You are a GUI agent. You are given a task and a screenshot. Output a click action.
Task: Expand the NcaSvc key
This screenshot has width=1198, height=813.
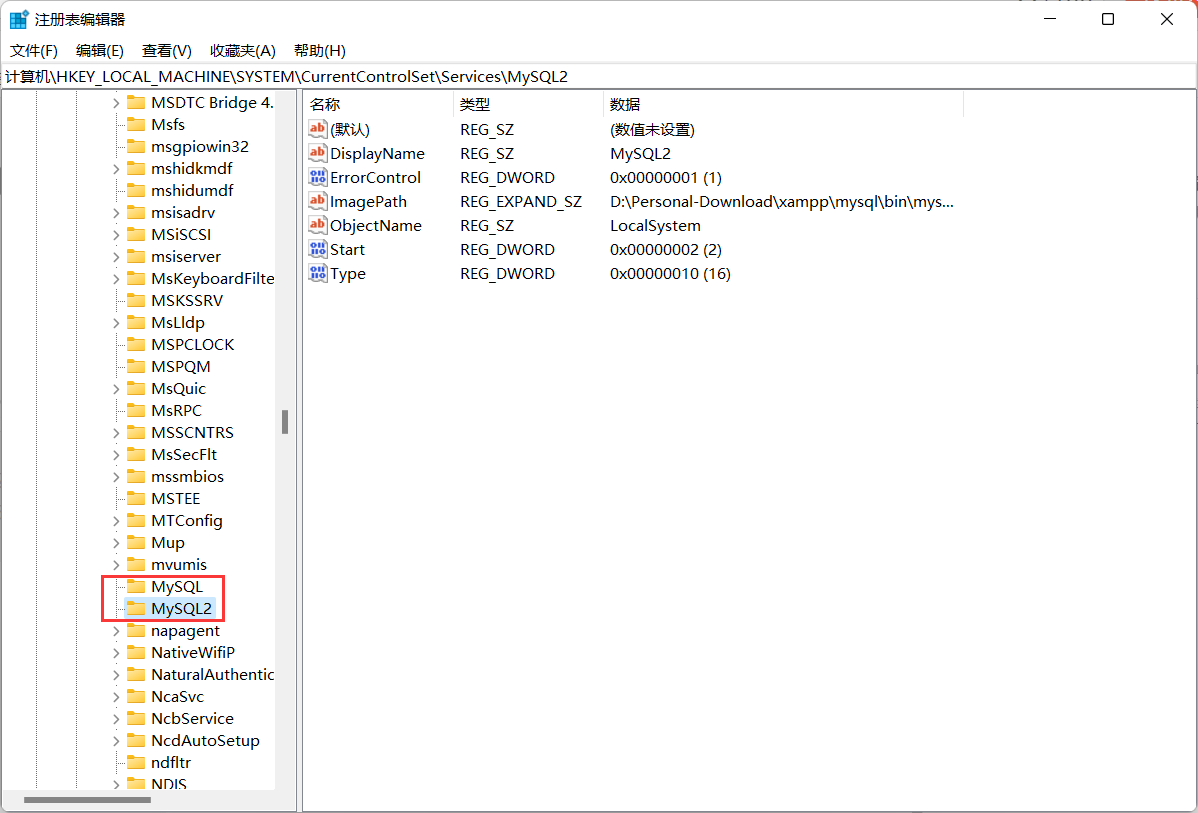coord(116,697)
